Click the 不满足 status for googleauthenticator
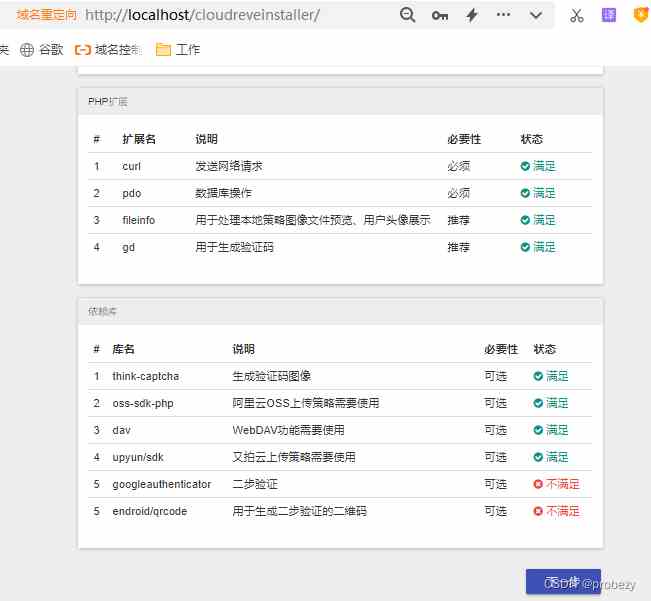 pyautogui.click(x=563, y=484)
